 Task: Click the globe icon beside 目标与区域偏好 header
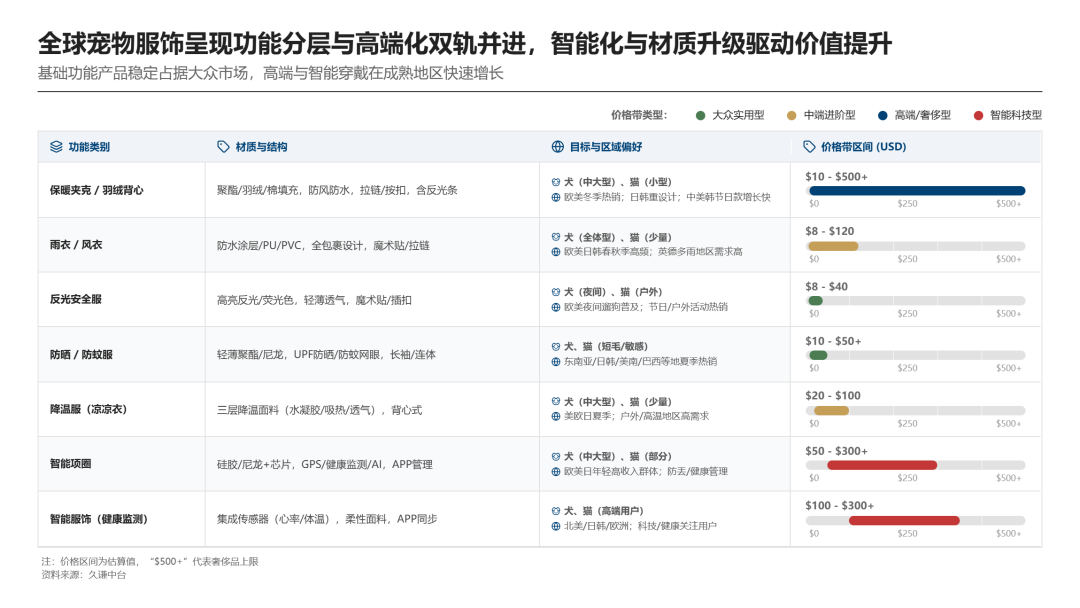556,146
